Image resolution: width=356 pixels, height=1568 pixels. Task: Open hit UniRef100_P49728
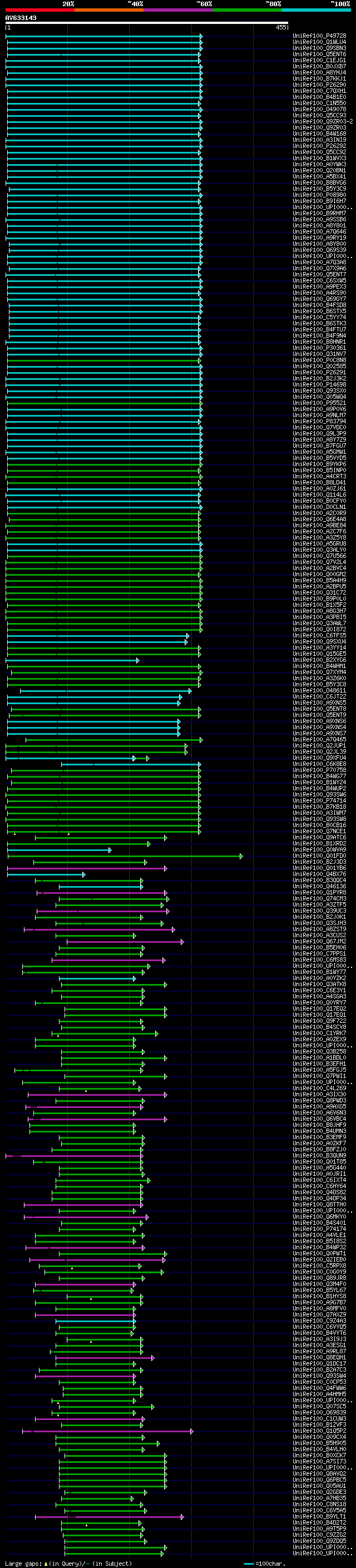(x=319, y=36)
